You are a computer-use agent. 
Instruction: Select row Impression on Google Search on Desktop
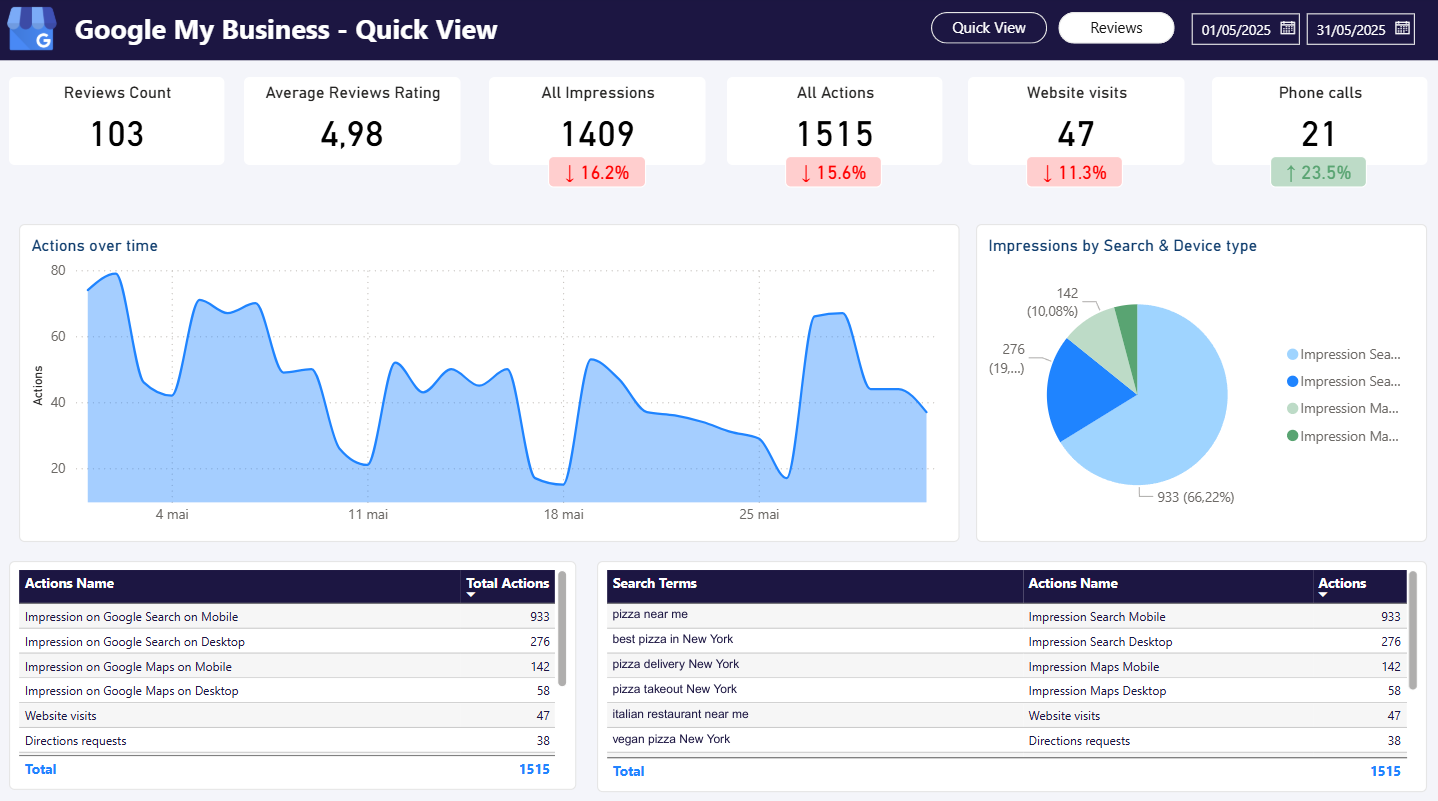[x=287, y=642]
